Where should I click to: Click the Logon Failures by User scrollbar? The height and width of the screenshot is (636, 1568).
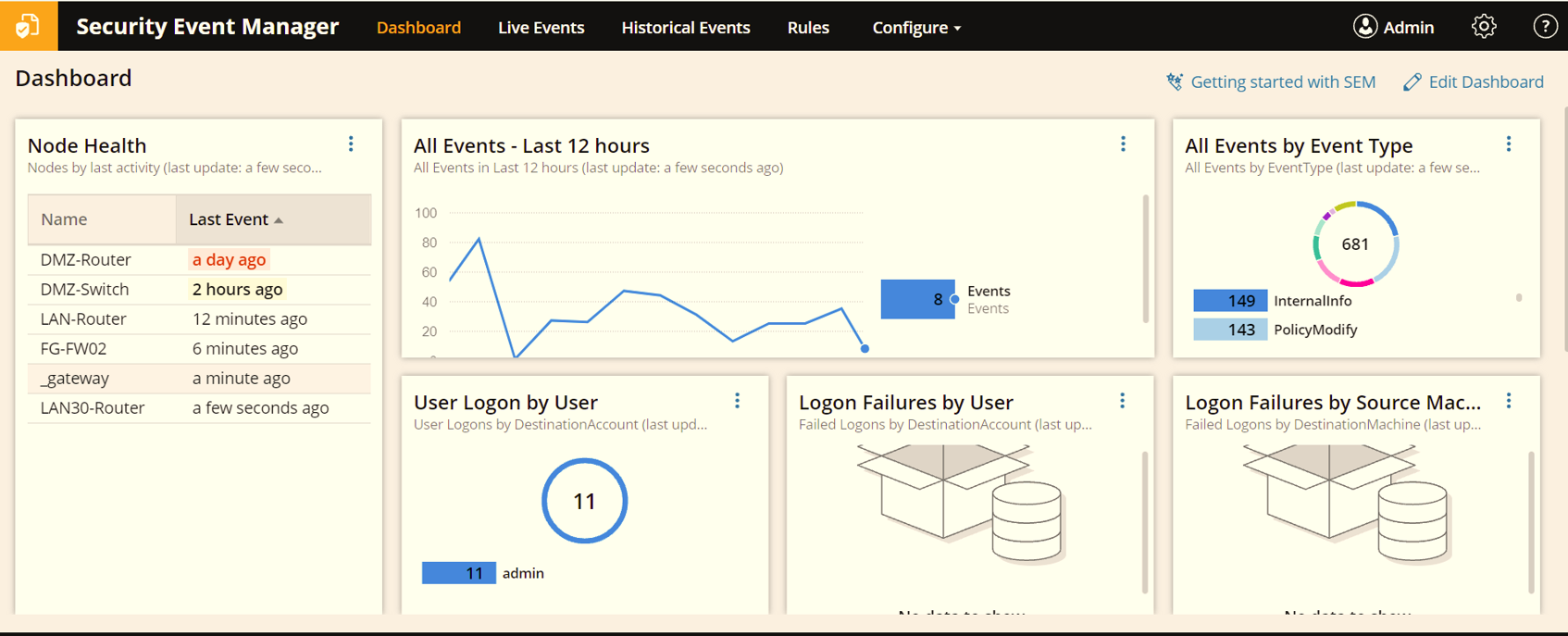click(1145, 522)
